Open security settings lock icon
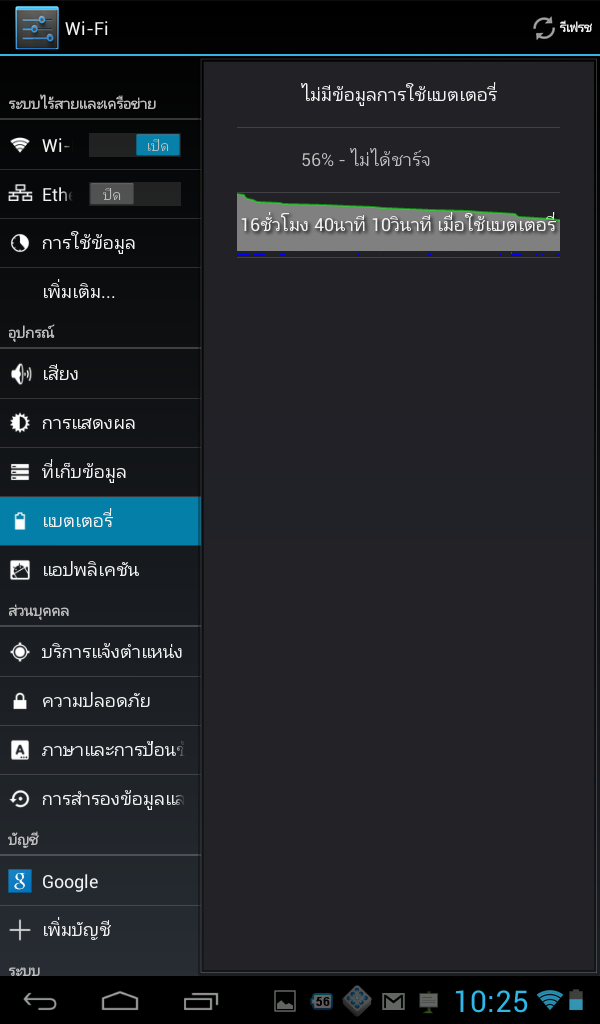 tap(20, 701)
